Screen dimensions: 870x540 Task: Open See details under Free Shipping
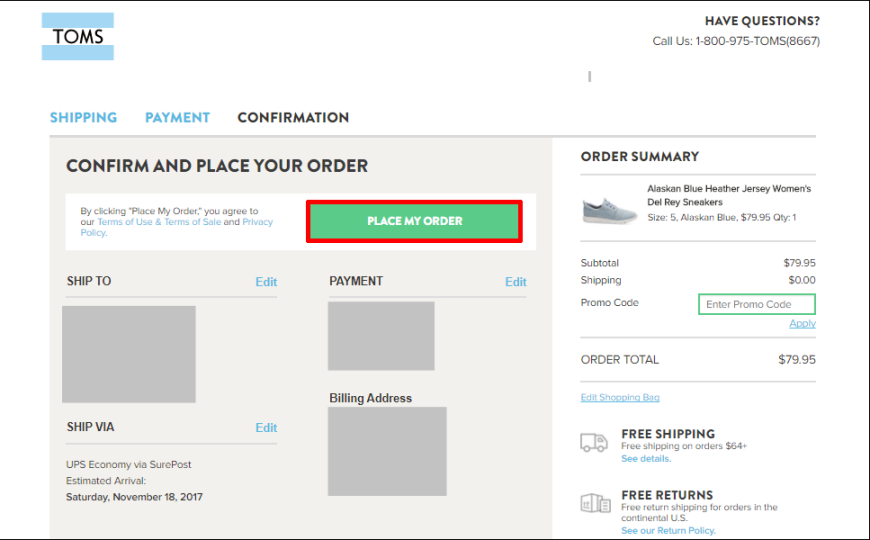point(646,459)
